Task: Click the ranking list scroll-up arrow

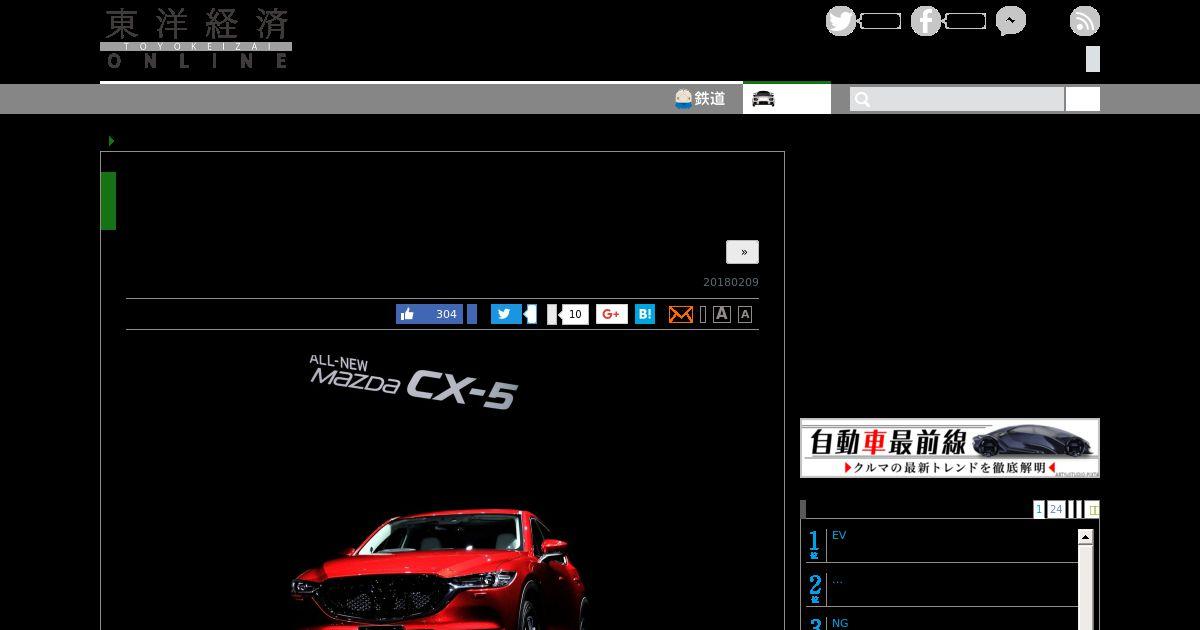Action: point(1086,537)
